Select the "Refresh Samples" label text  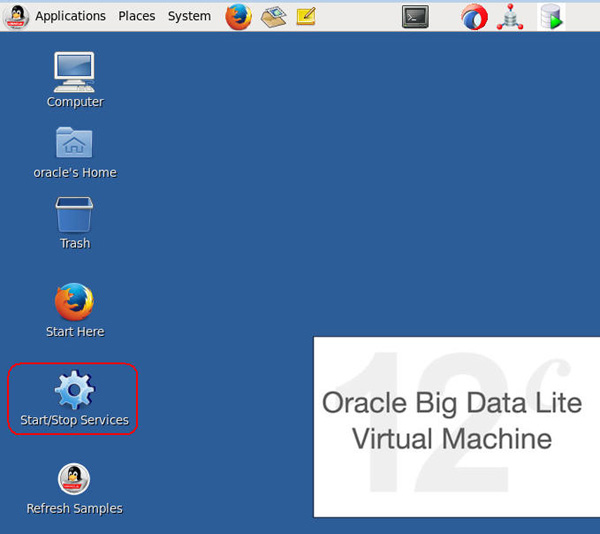(x=75, y=508)
